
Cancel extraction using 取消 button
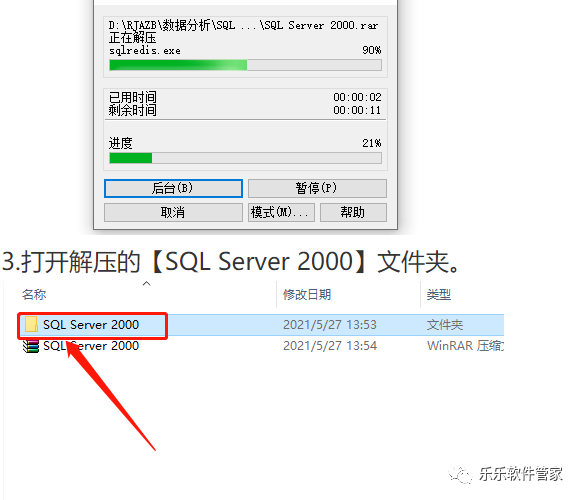[173, 212]
